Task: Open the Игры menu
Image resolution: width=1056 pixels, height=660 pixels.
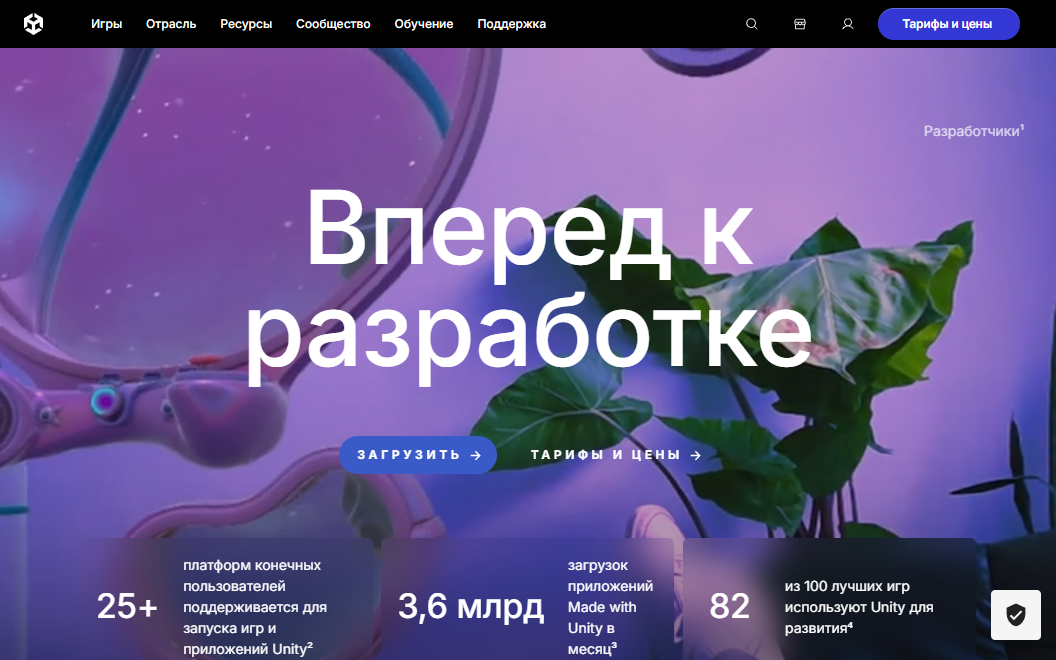Action: pyautogui.click(x=106, y=24)
